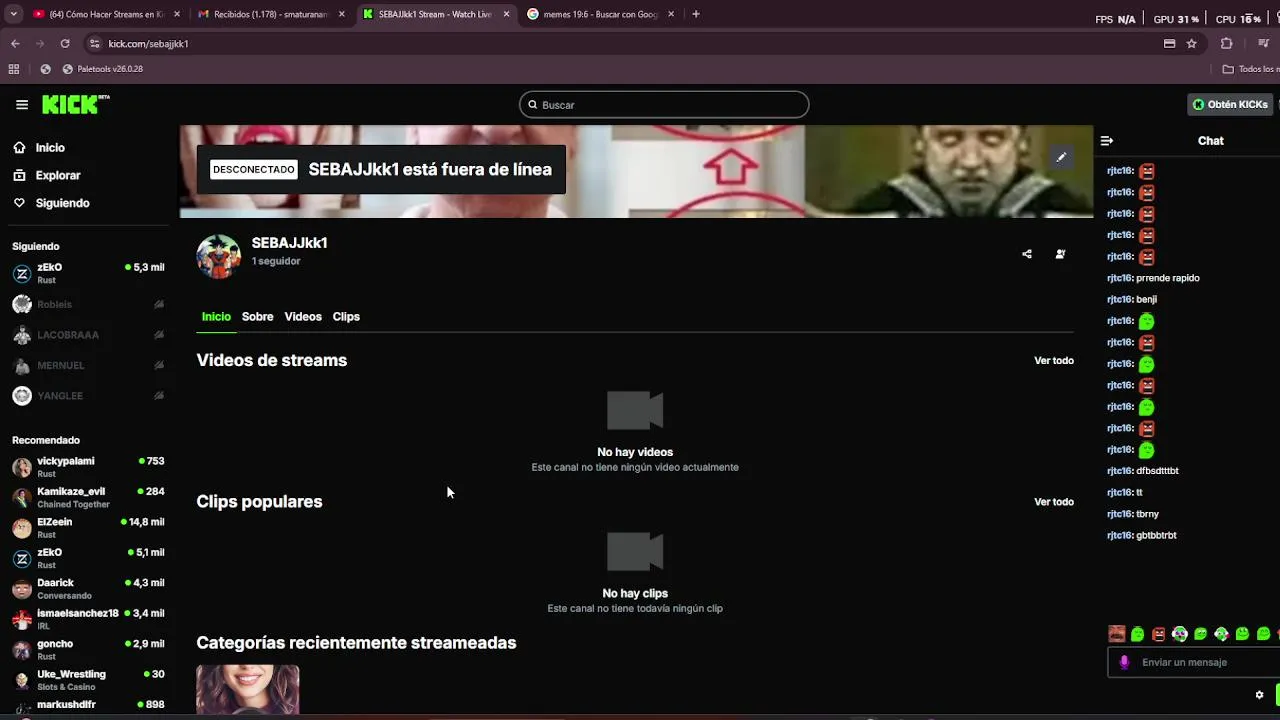This screenshot has width=1280, height=720.
Task: Click the browser forward arrow
Action: point(40,44)
